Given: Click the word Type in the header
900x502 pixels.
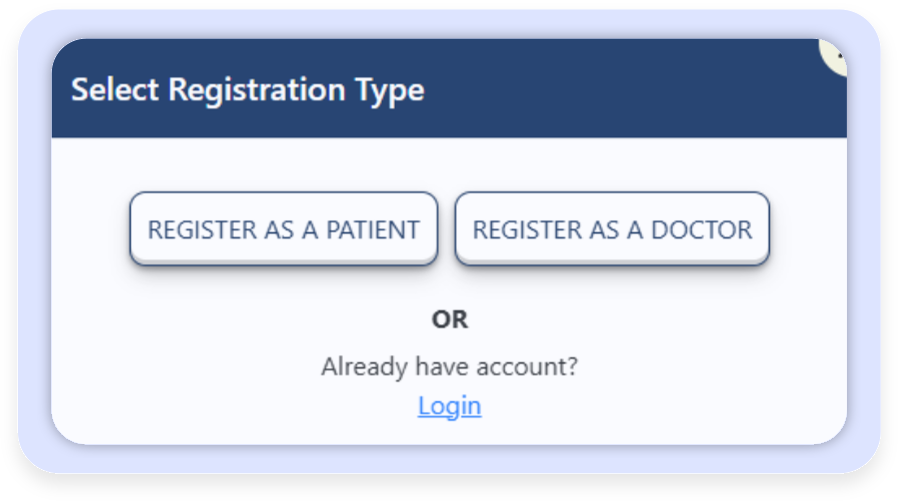Looking at the screenshot, I should [390, 91].
